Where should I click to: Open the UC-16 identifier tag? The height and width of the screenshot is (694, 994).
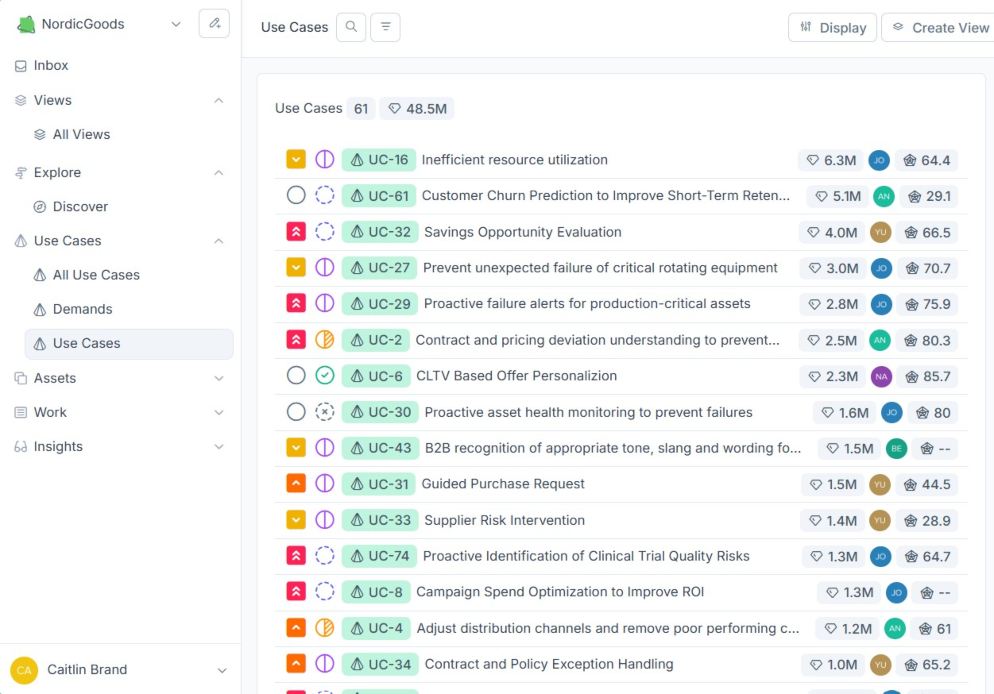click(x=378, y=160)
